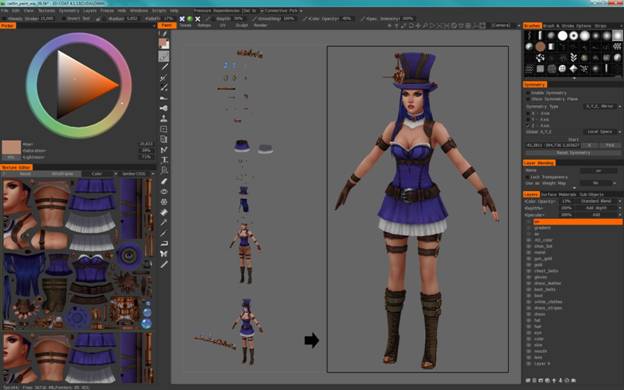Toggle visibility of chest_belts layer
The width and height of the screenshot is (624, 390).
click(x=529, y=271)
